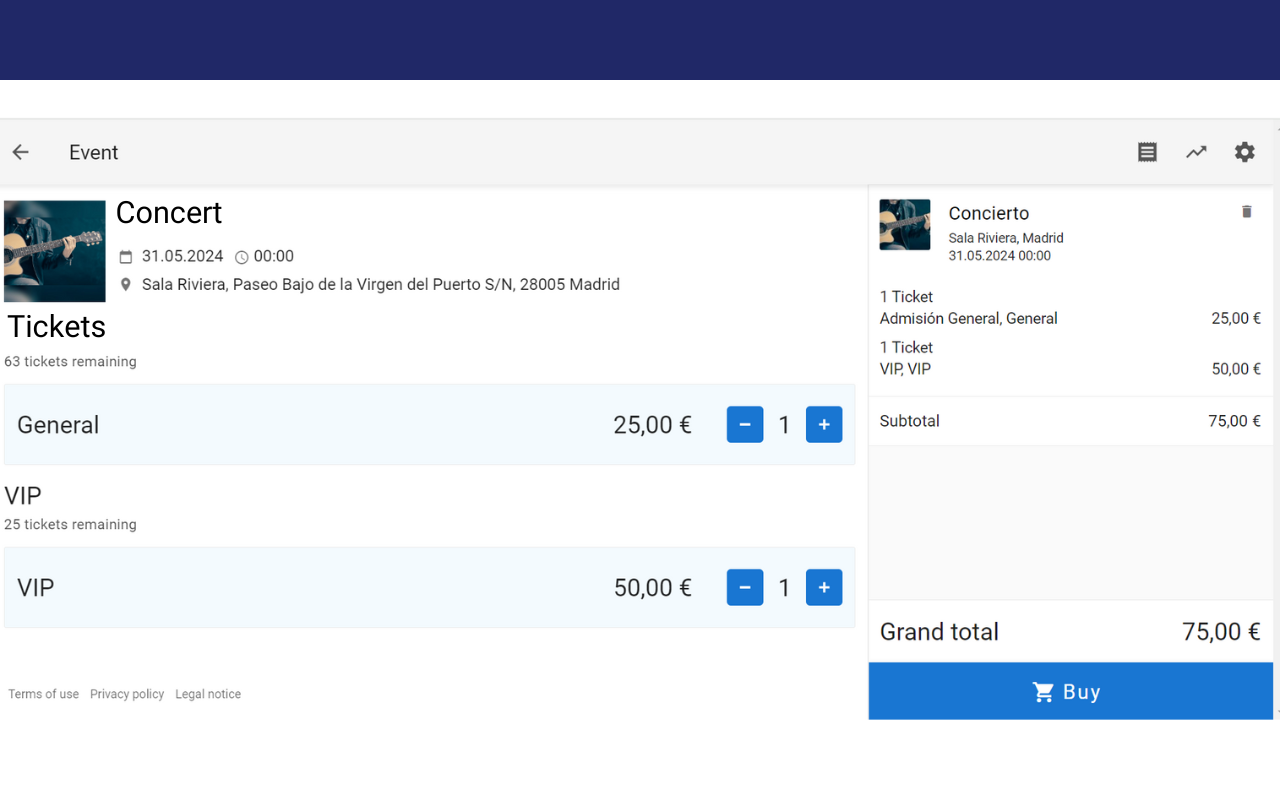The image size is (1280, 800).
Task: Click the back arrow icon
Action: point(21,152)
